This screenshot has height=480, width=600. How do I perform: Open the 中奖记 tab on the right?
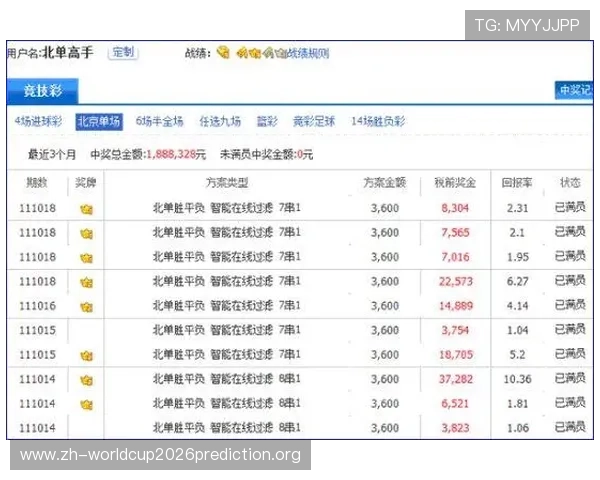(x=574, y=90)
